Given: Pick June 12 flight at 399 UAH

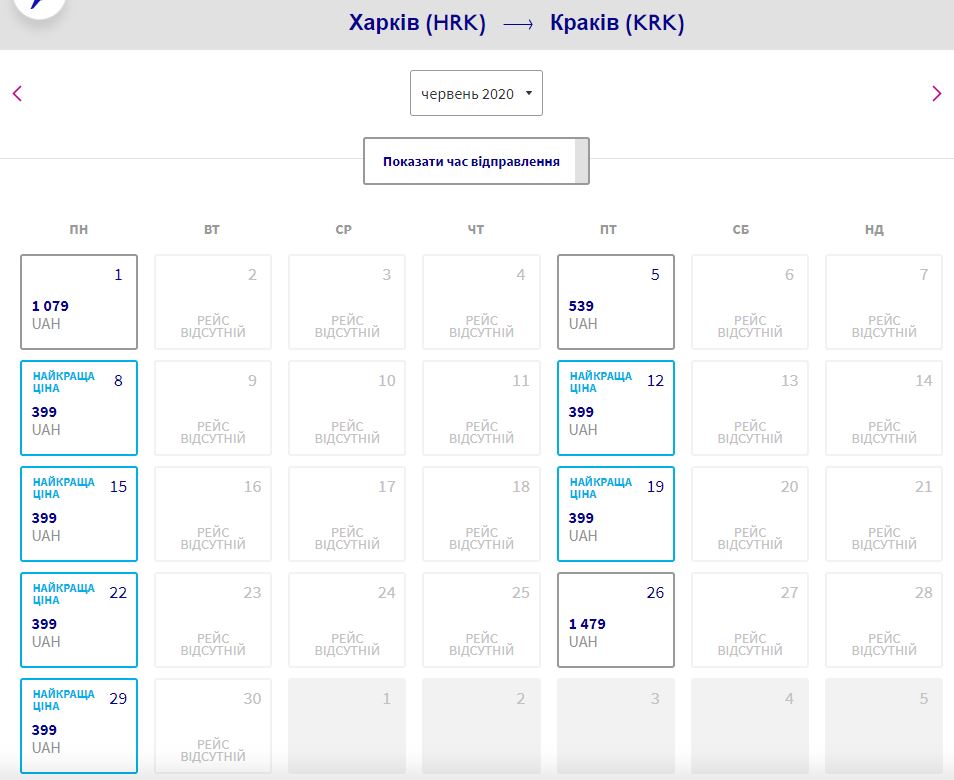Looking at the screenshot, I should (615, 408).
